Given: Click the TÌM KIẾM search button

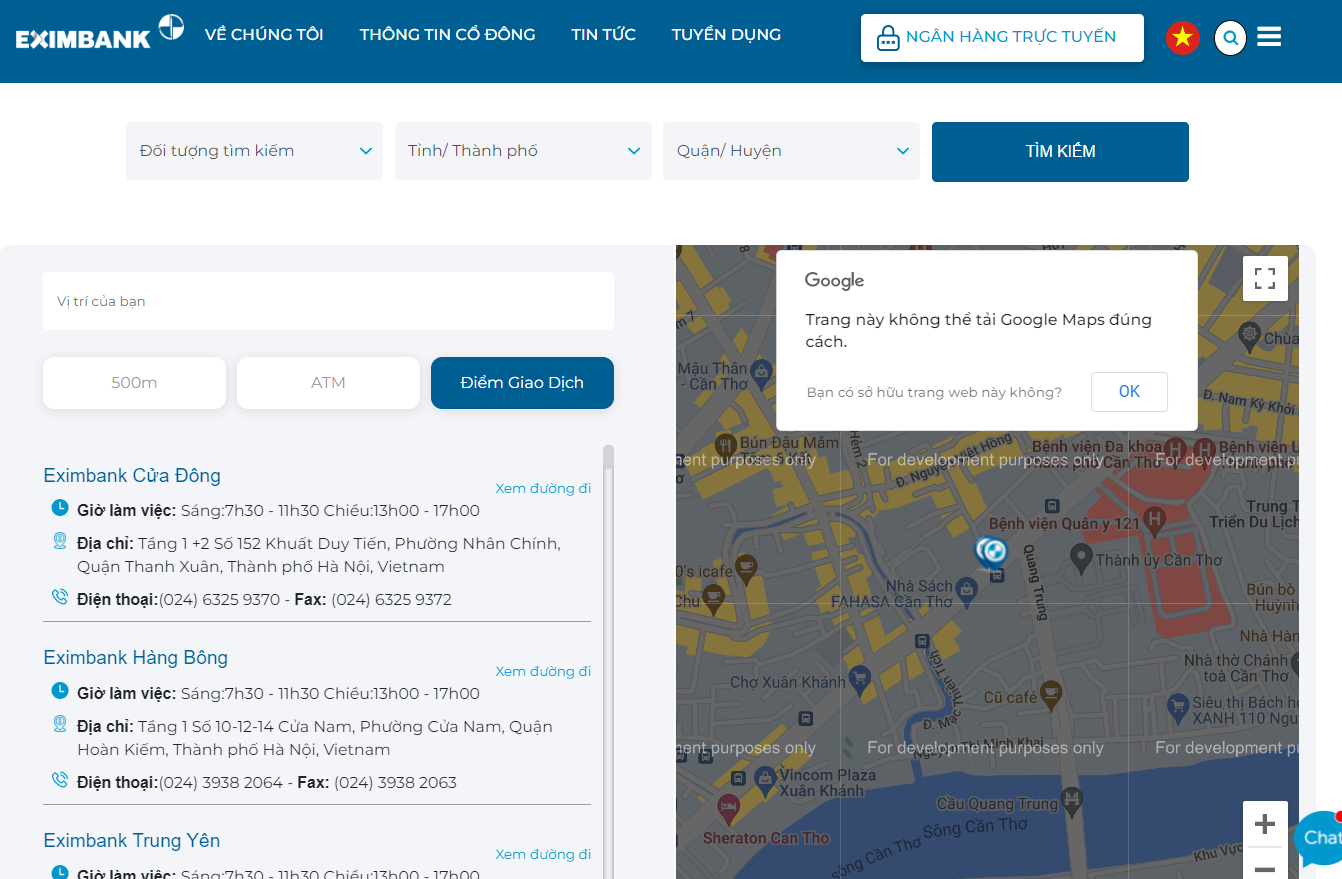Looking at the screenshot, I should [x=1060, y=152].
